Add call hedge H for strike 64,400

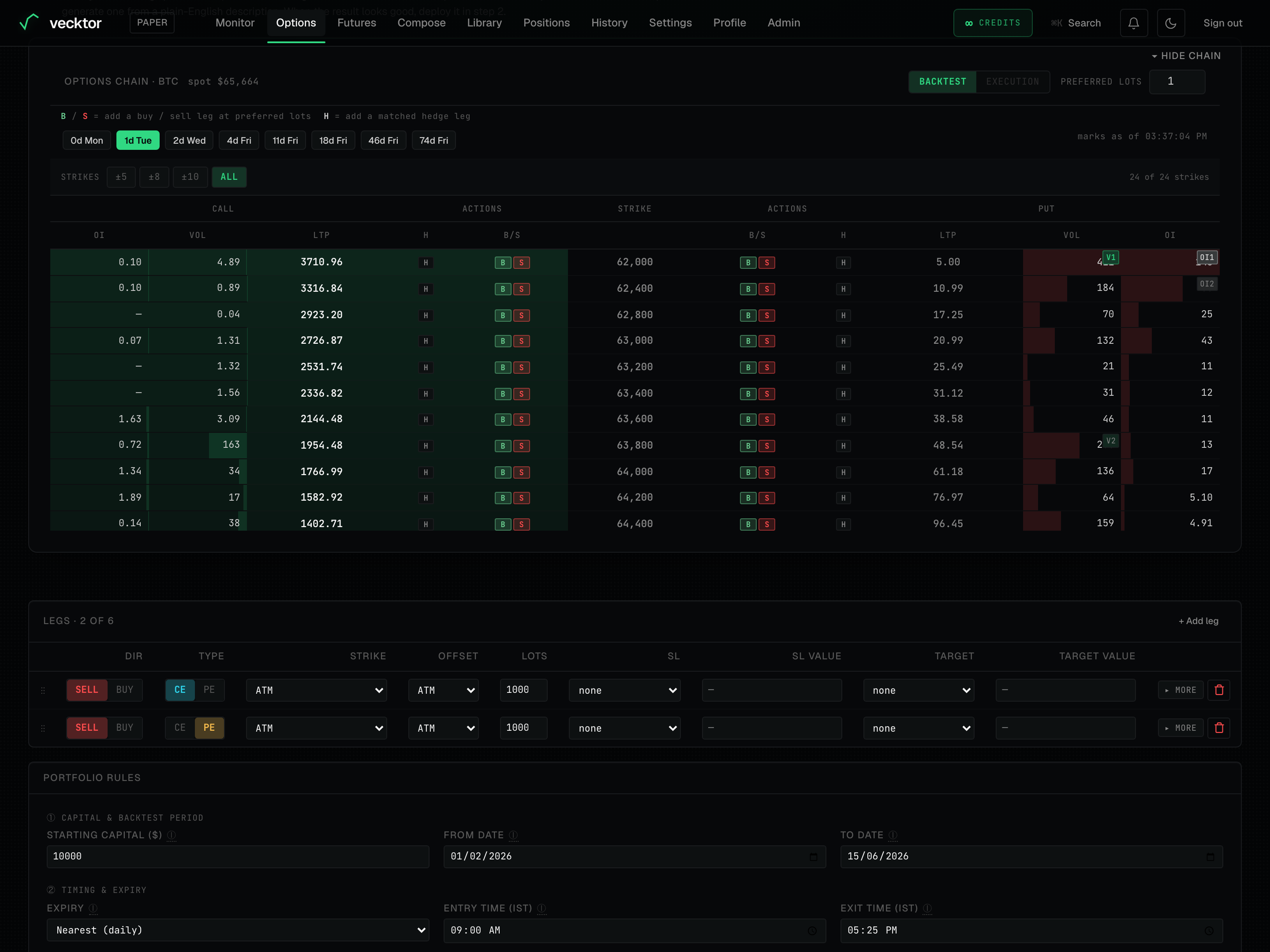coord(426,524)
